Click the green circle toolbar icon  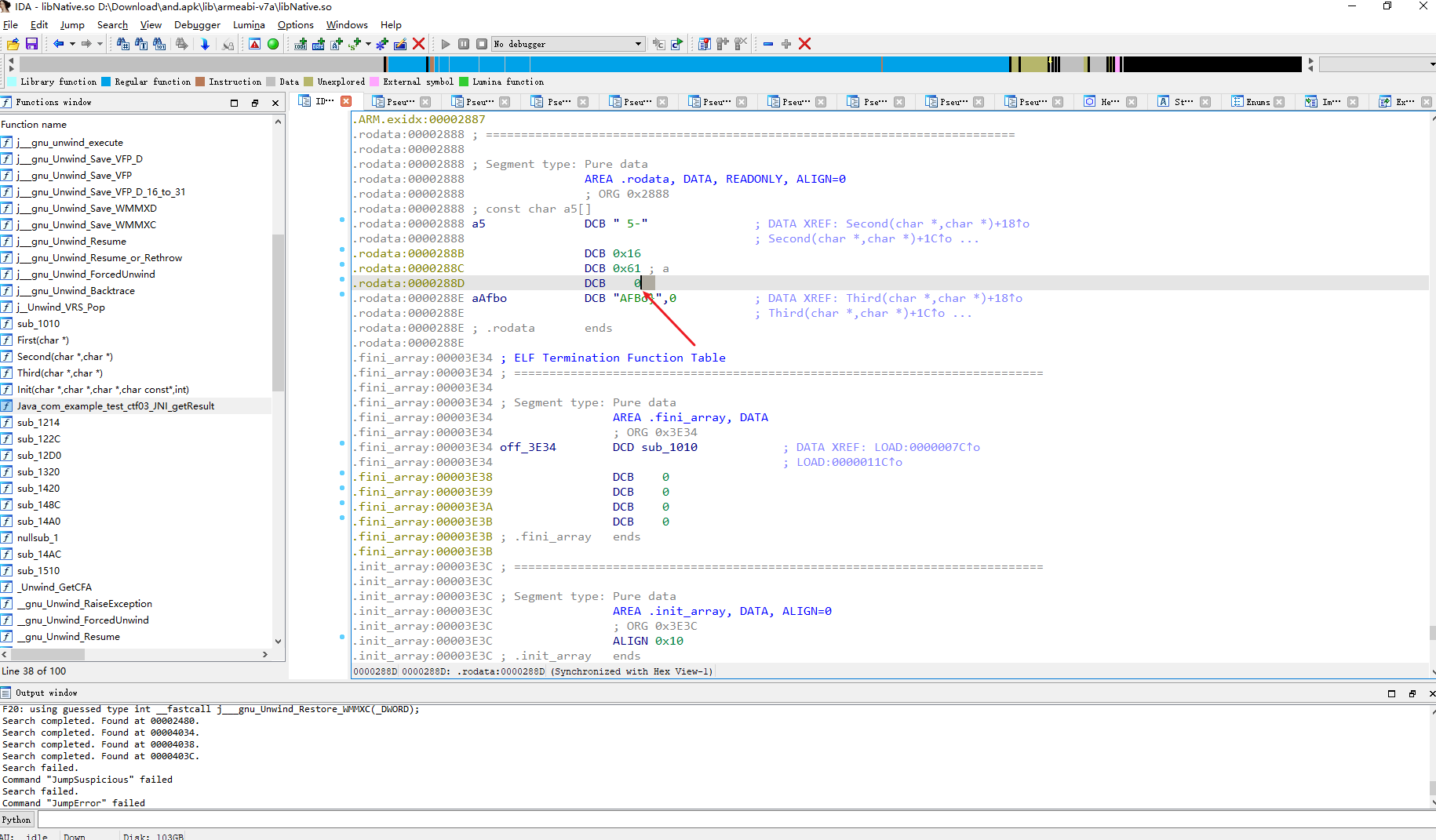click(x=273, y=44)
